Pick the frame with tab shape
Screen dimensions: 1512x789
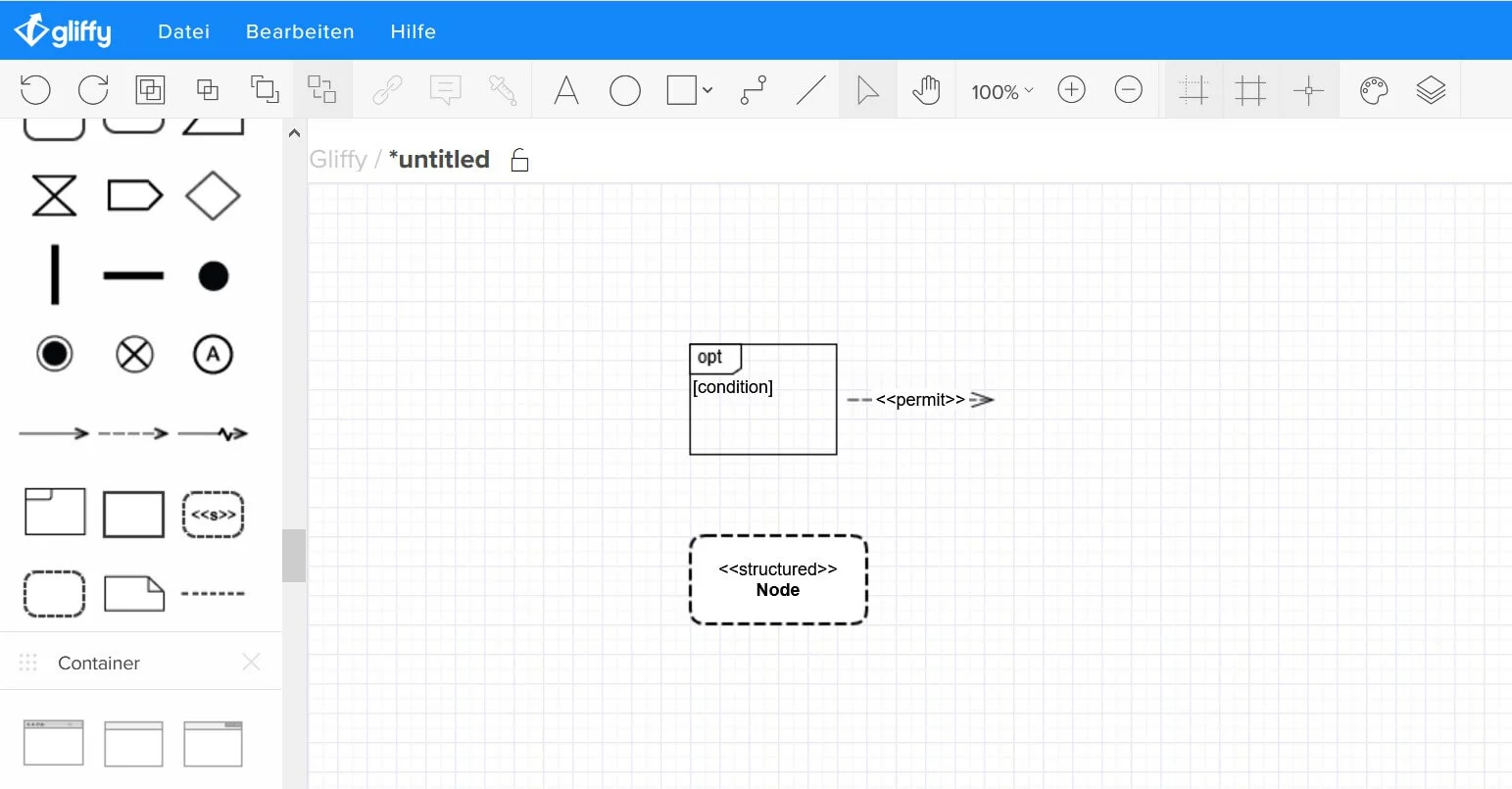[x=55, y=512]
